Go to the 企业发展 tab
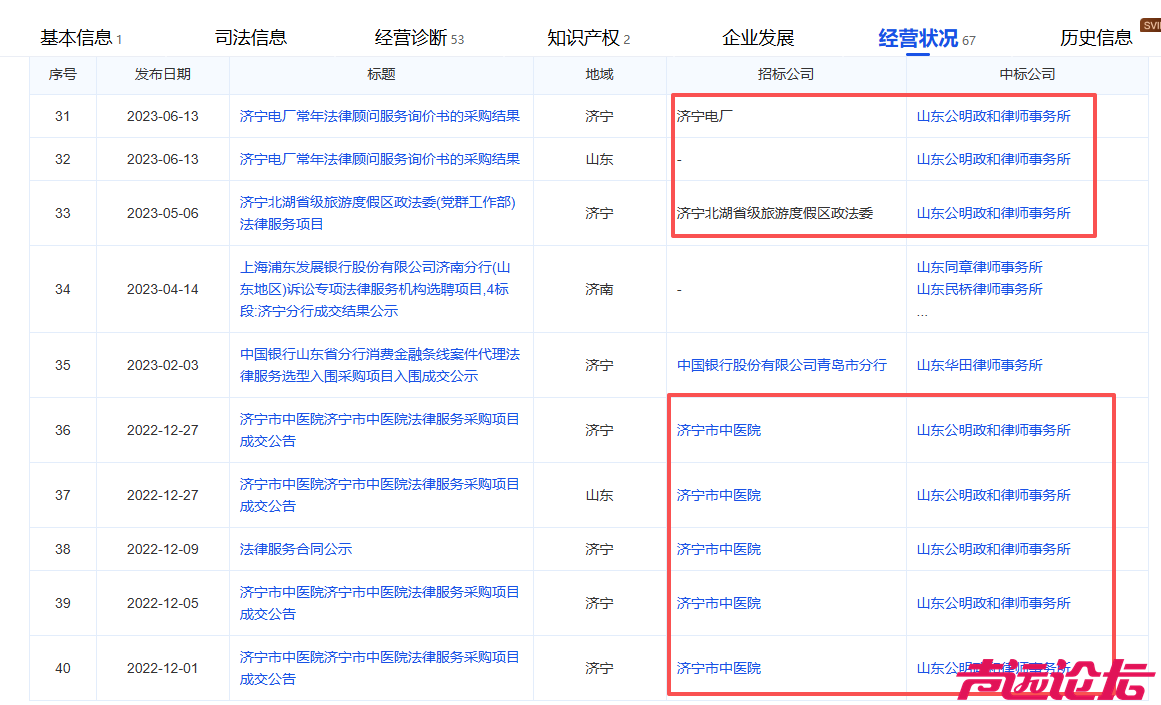Viewport: 1161px width, 705px height. click(758, 38)
